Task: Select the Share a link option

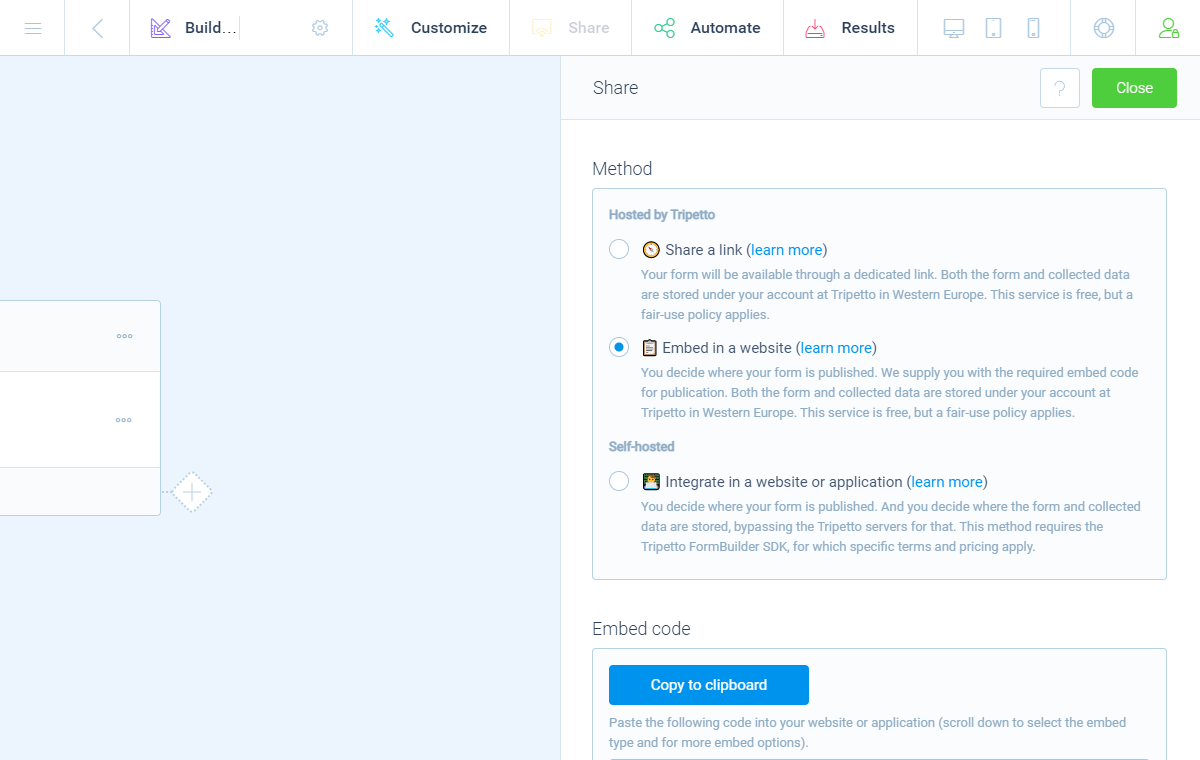Action: click(619, 249)
